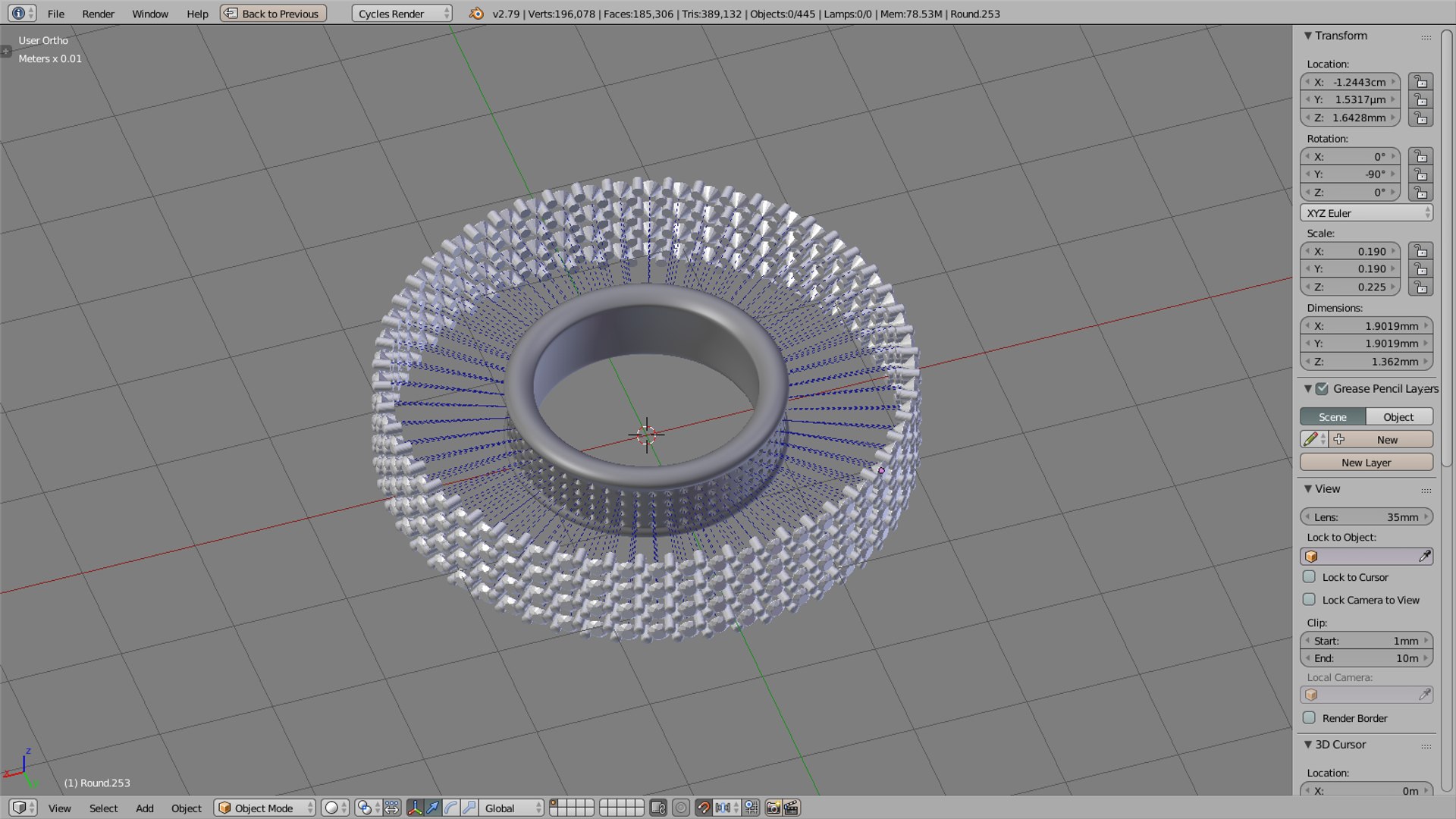Click a layer in the right layer grid
This screenshot has height=819, width=1456.
click(622, 808)
